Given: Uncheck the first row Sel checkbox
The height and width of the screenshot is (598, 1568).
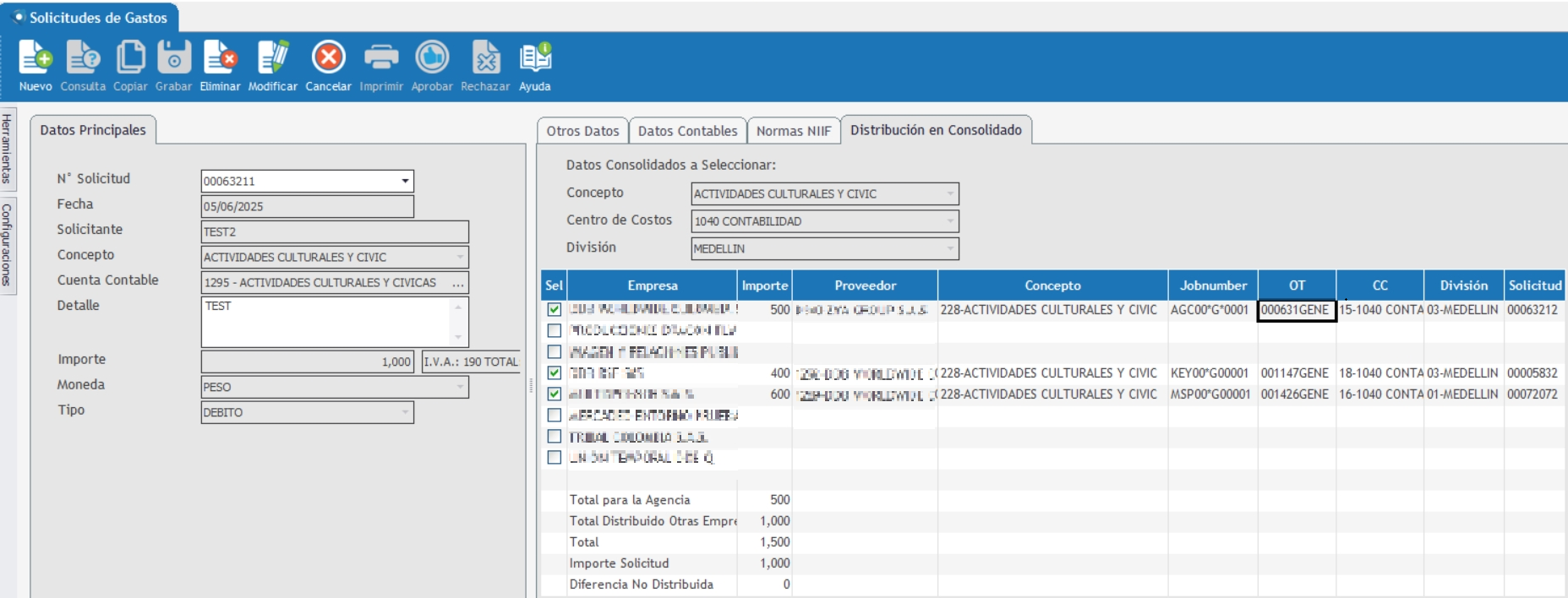Looking at the screenshot, I should click(x=555, y=310).
